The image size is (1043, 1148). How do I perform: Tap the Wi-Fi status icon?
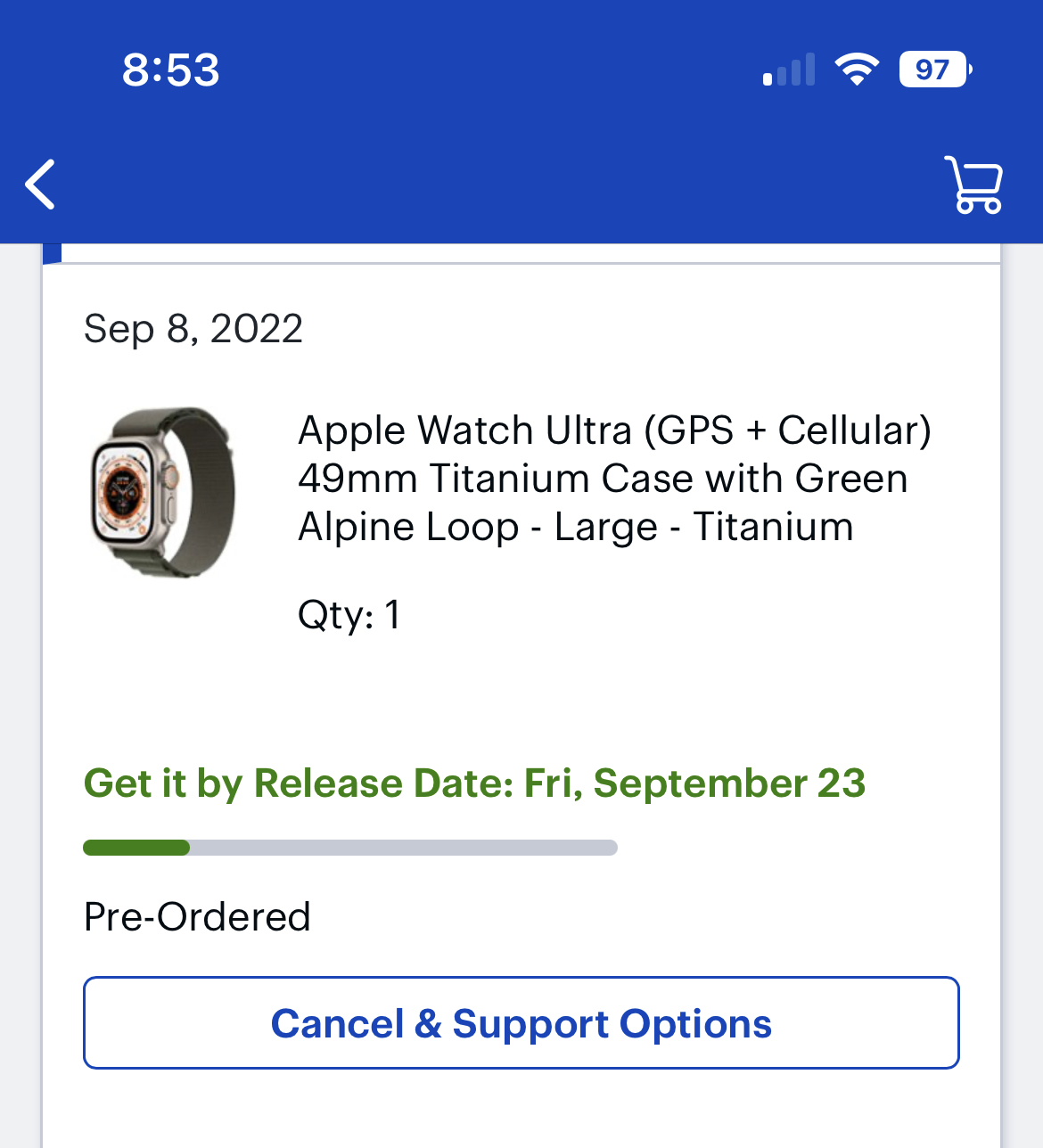[x=857, y=70]
